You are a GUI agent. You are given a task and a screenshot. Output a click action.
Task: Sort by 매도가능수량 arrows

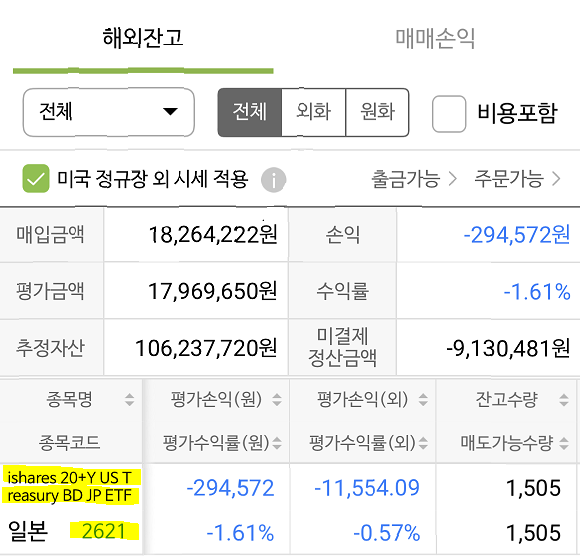[x=564, y=443]
